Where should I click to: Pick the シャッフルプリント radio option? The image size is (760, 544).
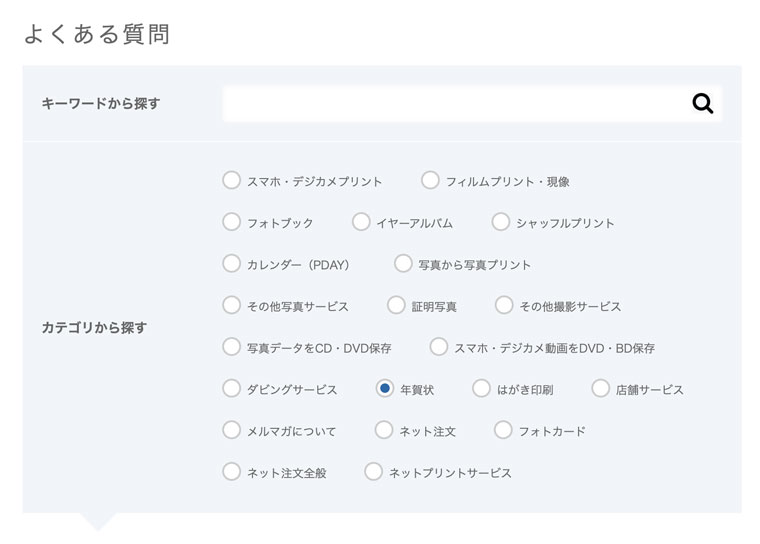pyautogui.click(x=501, y=222)
